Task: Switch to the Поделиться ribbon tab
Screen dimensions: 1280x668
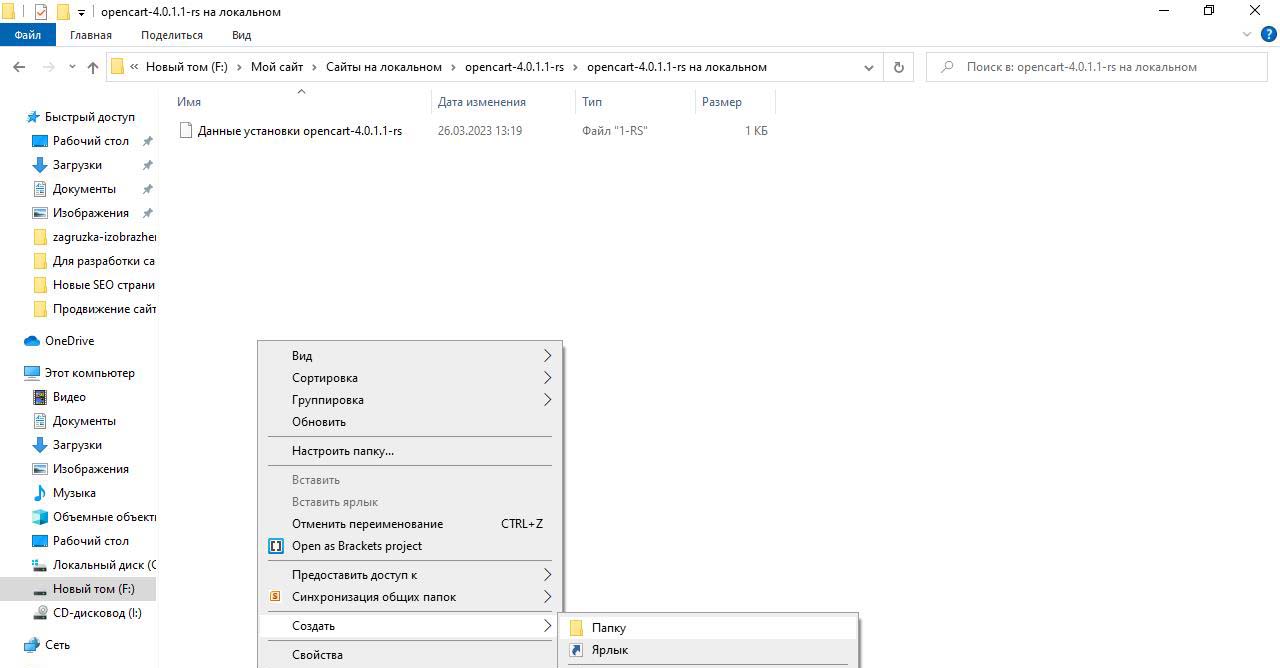Action: [171, 35]
